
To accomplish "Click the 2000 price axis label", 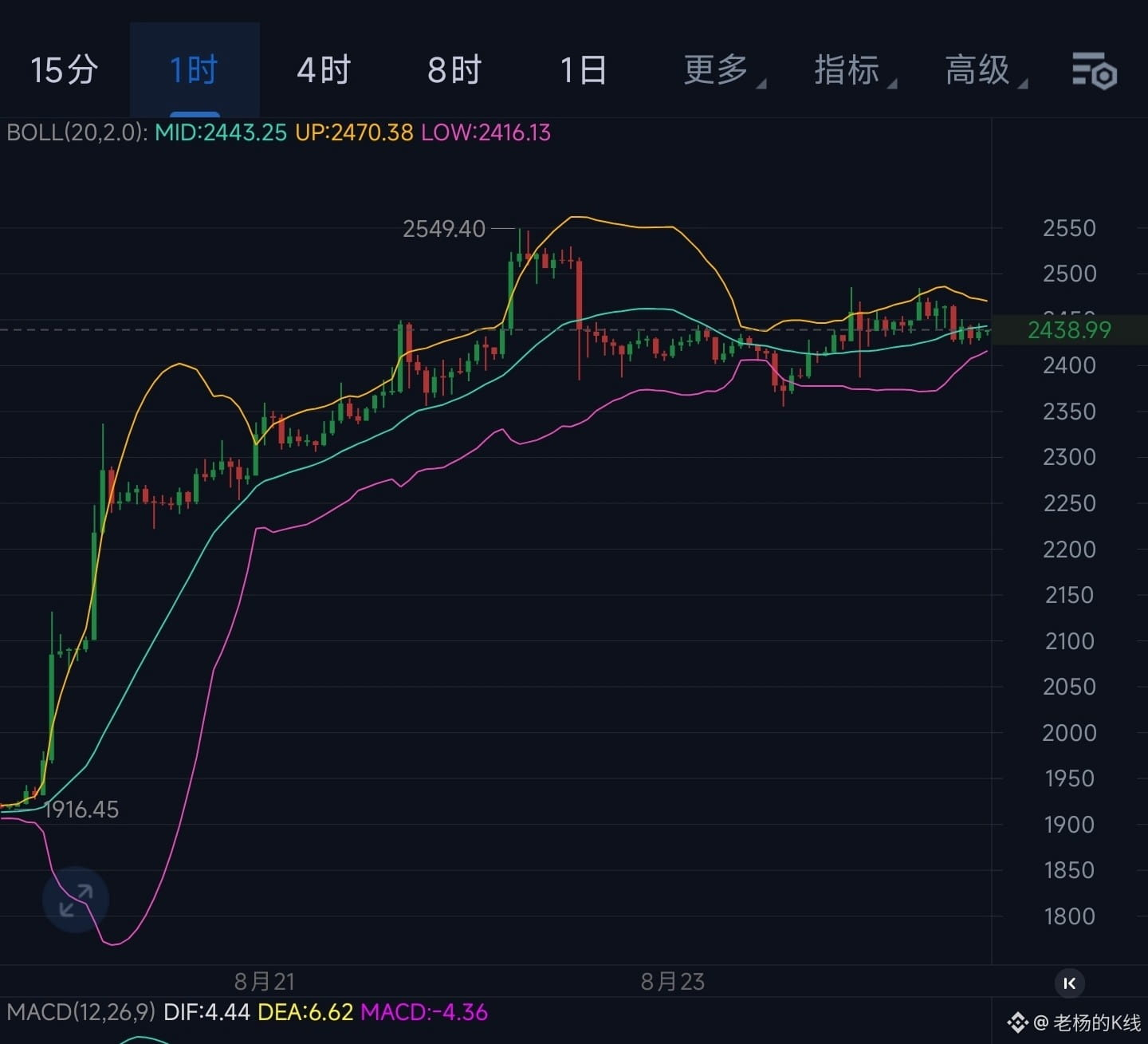I will coord(1069,733).
